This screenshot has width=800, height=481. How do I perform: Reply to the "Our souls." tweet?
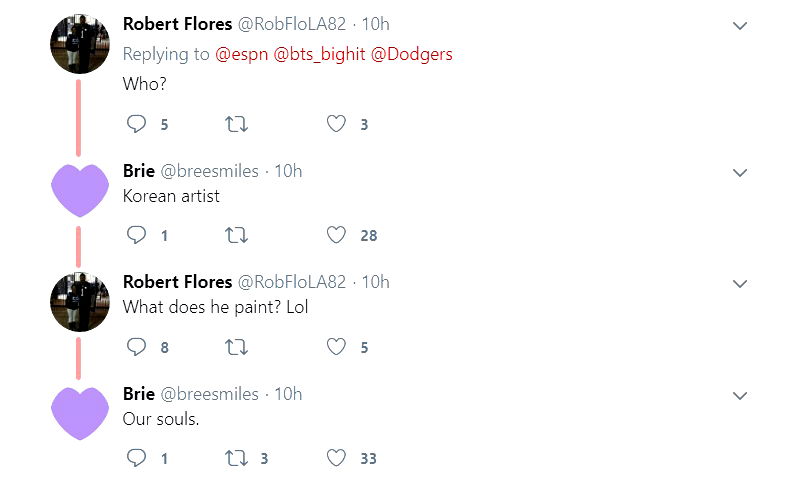pyautogui.click(x=137, y=458)
